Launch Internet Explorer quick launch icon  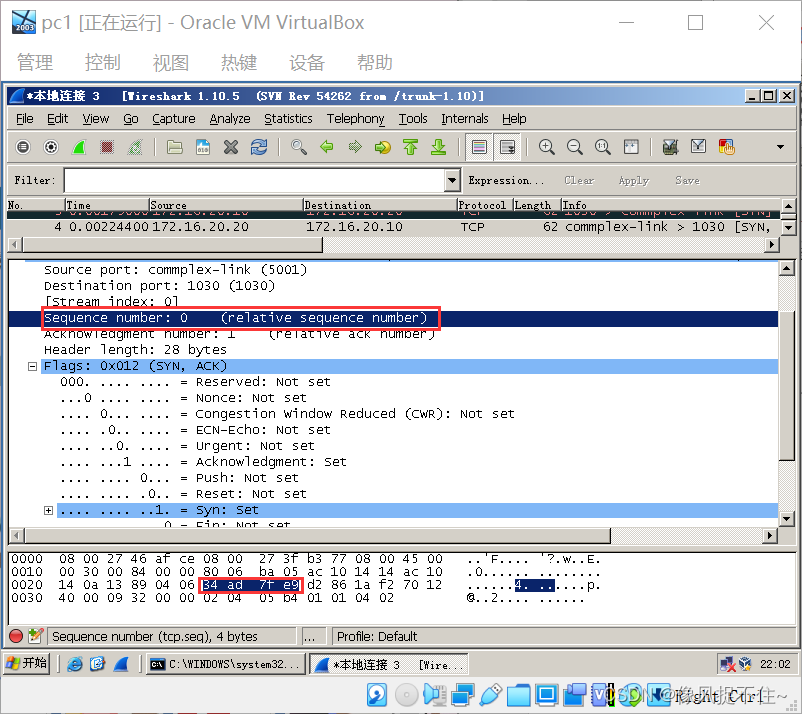[75, 664]
